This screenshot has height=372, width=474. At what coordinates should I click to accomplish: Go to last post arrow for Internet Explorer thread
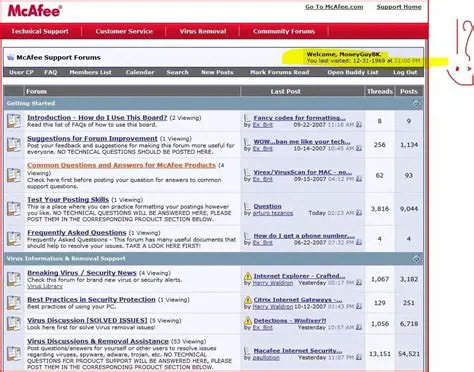pos(359,283)
